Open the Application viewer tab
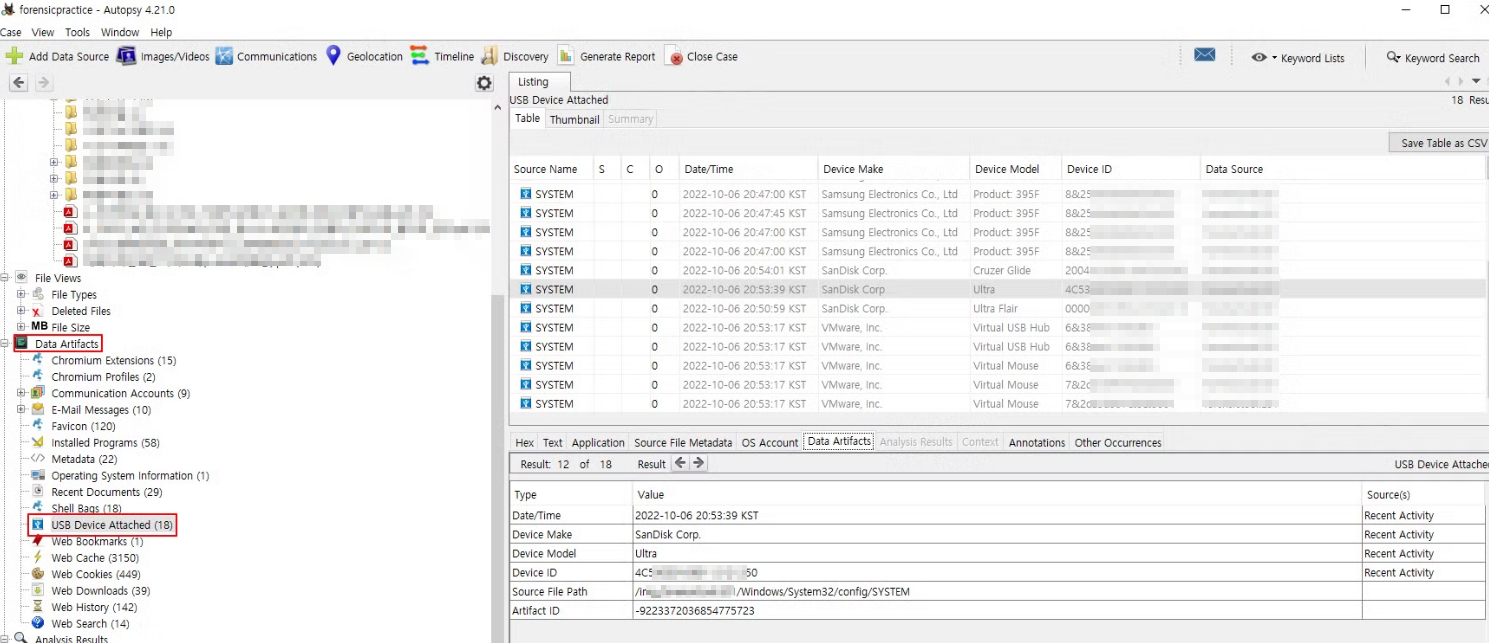 point(598,442)
